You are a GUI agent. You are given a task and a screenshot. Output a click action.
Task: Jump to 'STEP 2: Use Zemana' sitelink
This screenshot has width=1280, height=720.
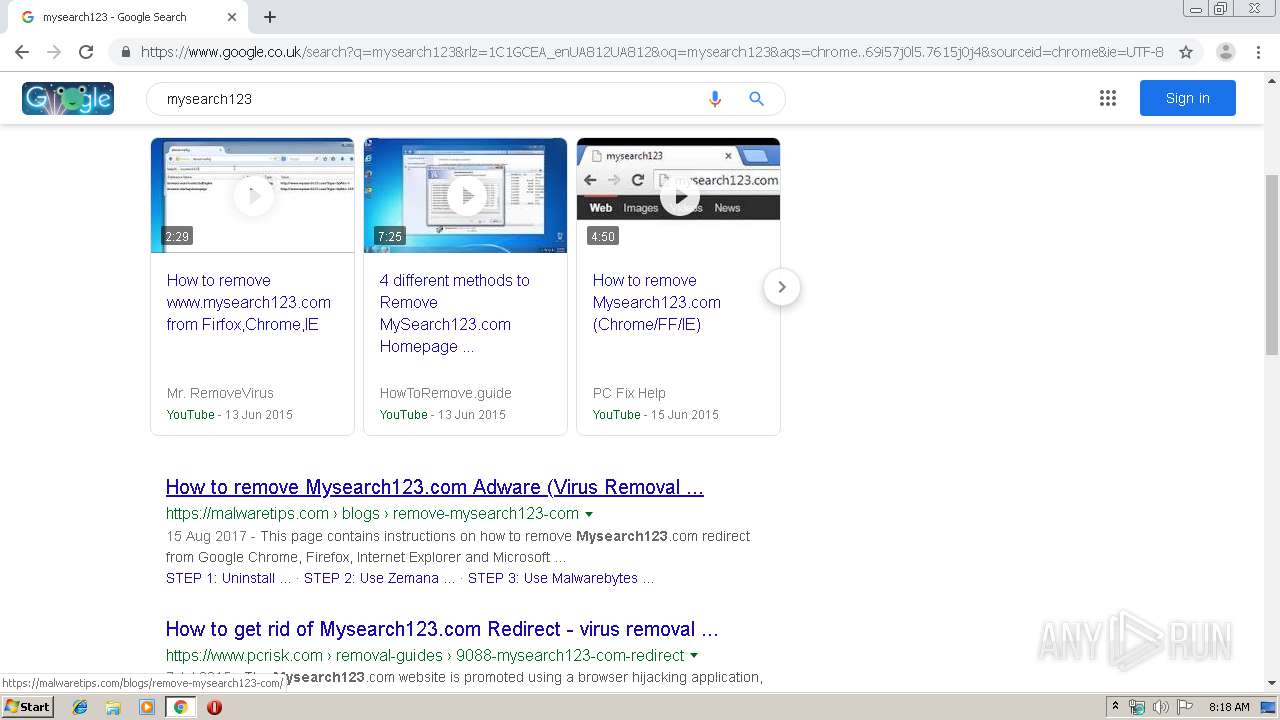click(380, 578)
